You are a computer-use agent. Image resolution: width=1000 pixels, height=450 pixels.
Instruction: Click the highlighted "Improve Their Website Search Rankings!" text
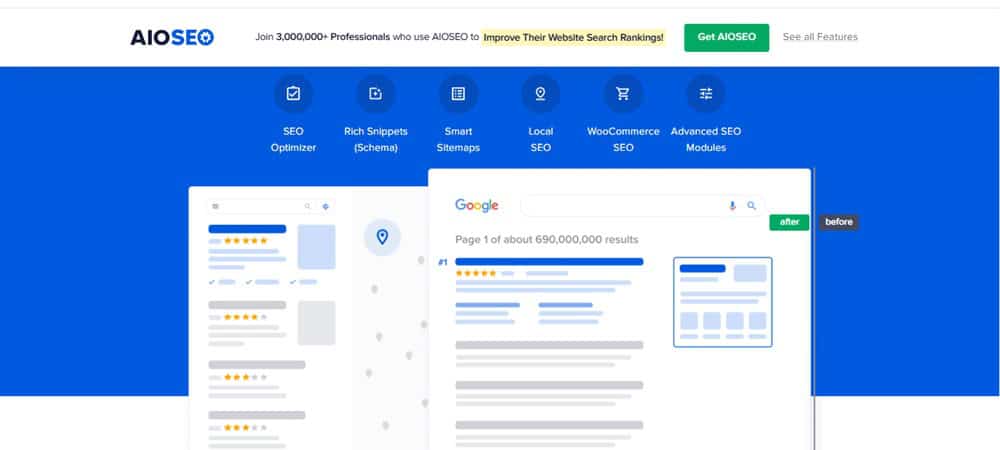coord(573,37)
